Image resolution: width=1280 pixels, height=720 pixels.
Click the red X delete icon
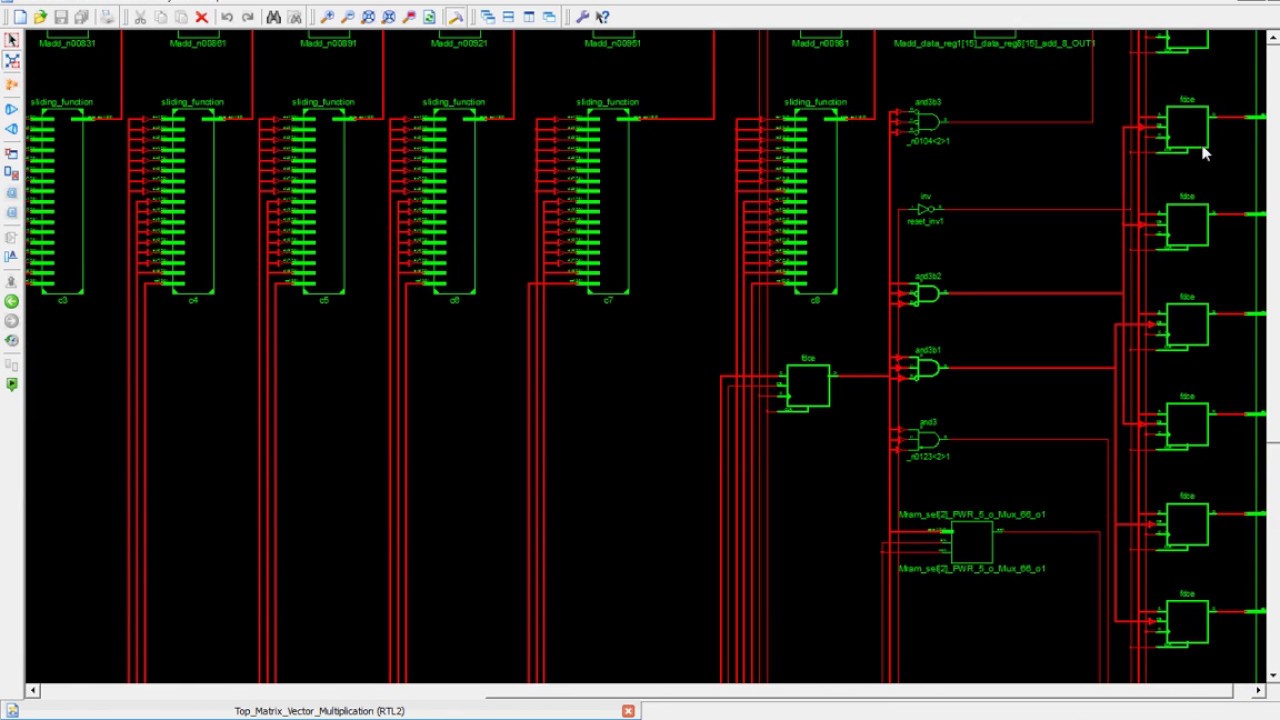point(201,17)
